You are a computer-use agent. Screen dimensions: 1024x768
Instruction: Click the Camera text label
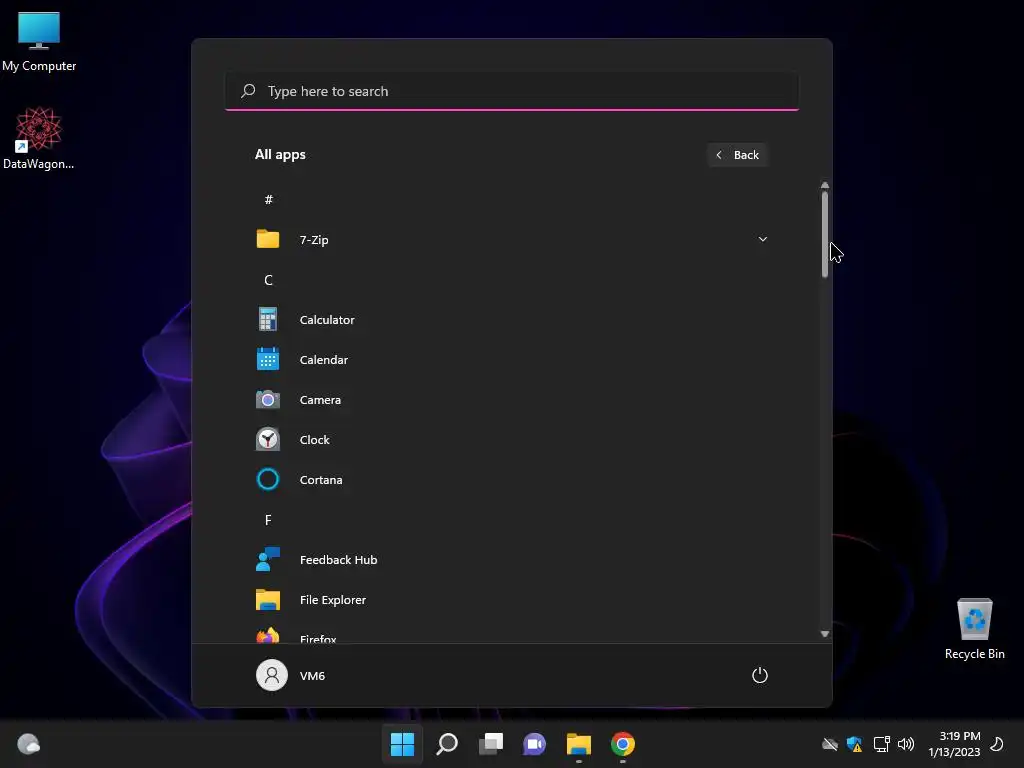320,400
